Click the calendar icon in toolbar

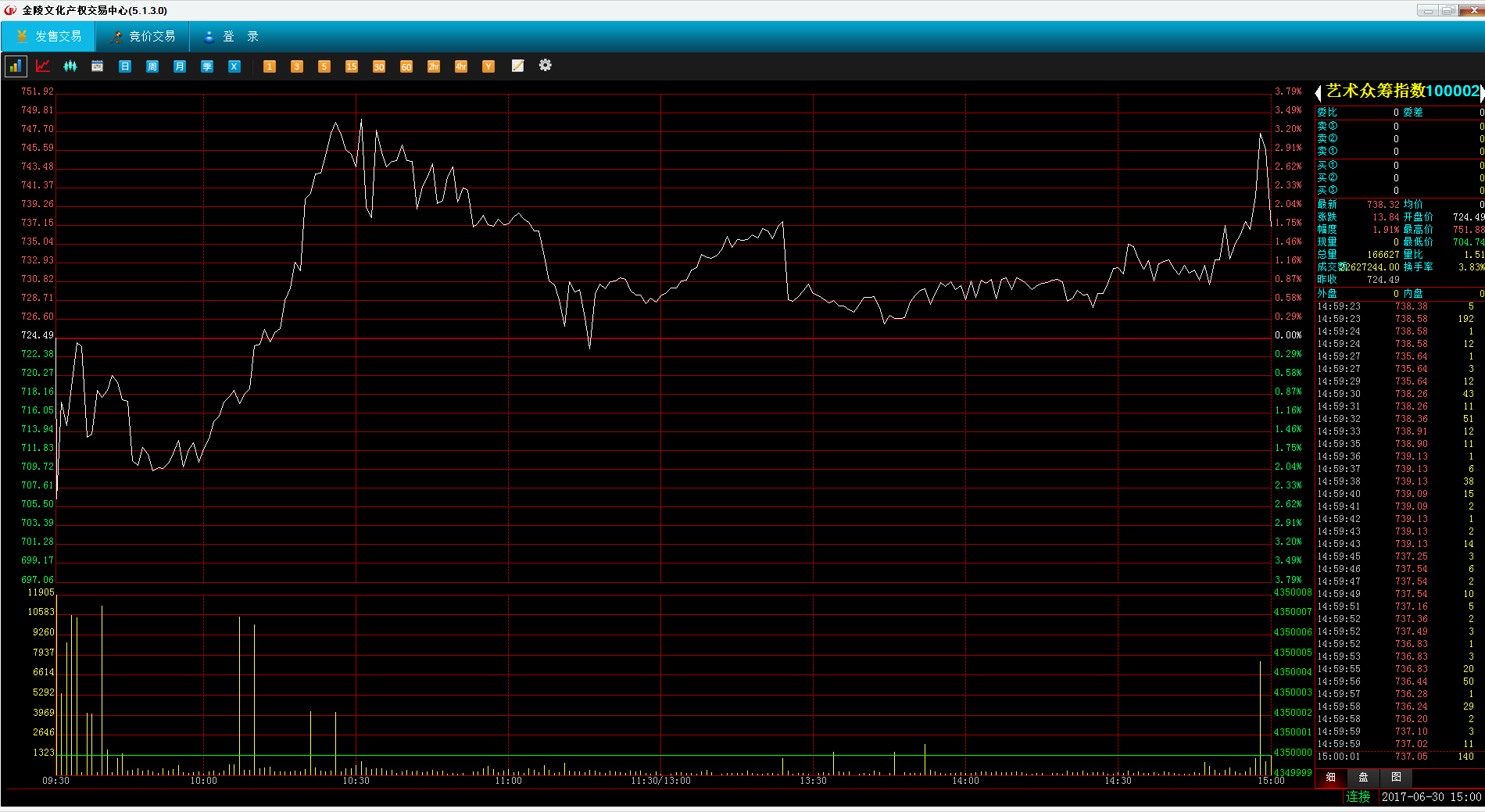98,66
